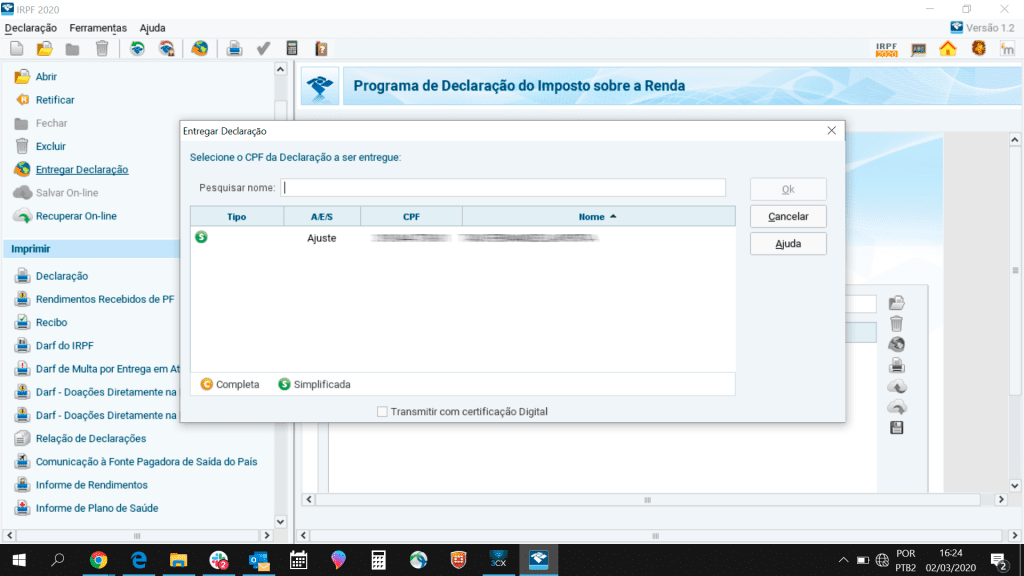The height and width of the screenshot is (576, 1024).
Task: Click the sidebar horizontal scroll-right arrow
Action: click(266, 536)
